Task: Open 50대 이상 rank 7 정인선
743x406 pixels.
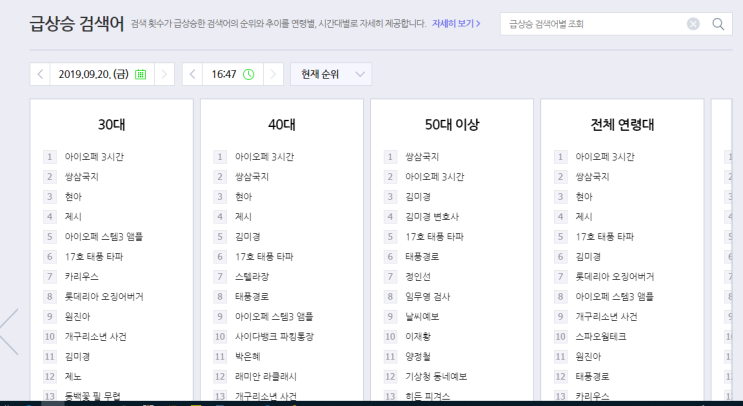Action: [417, 276]
